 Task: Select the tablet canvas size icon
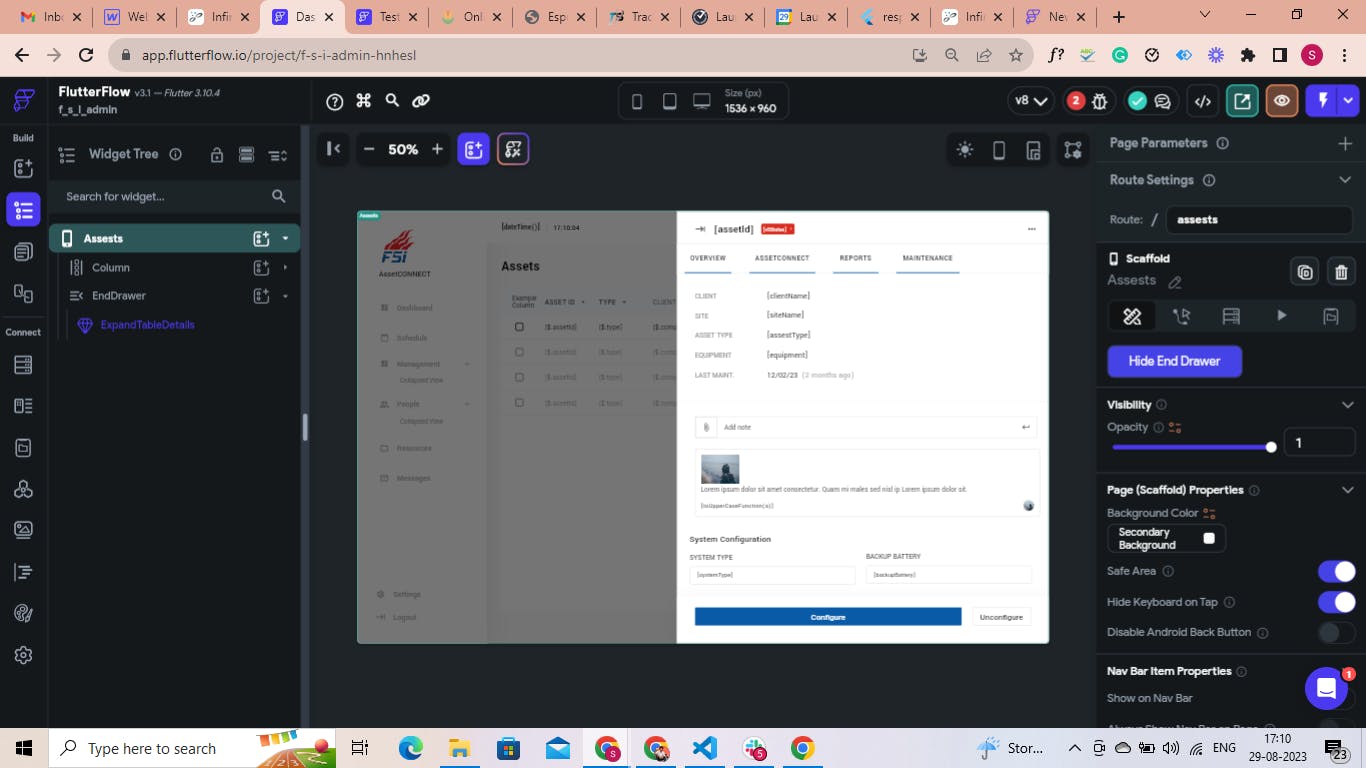click(x=670, y=101)
